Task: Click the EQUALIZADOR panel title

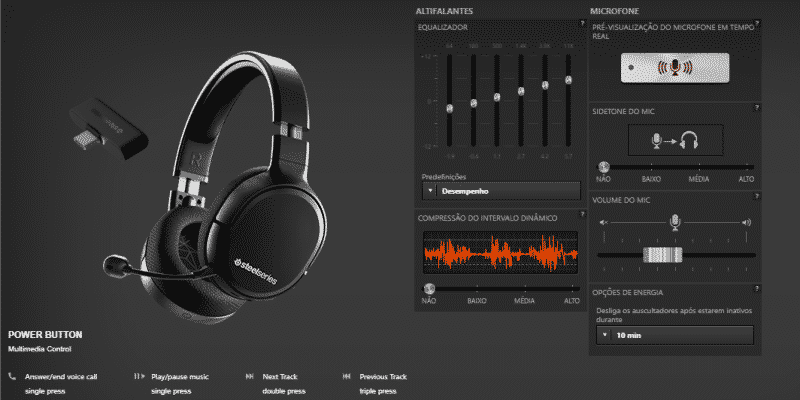Action: coord(442,28)
